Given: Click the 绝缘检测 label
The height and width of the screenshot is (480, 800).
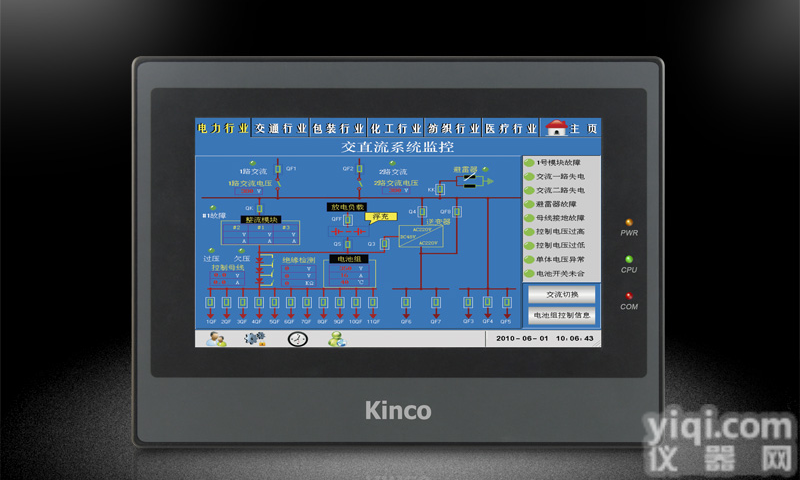Looking at the screenshot, I should (298, 260).
